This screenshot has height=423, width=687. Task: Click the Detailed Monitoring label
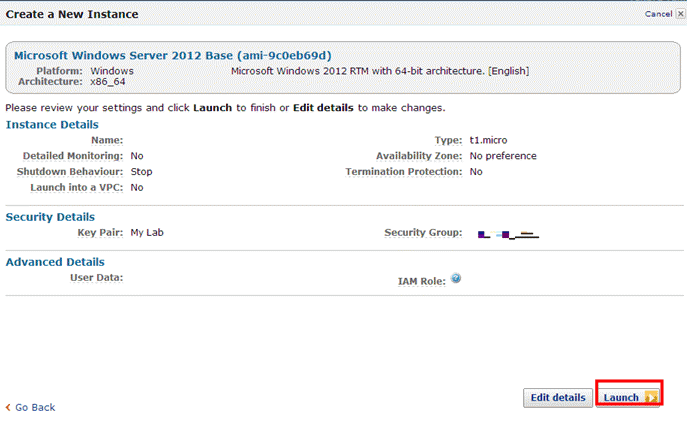point(73,156)
